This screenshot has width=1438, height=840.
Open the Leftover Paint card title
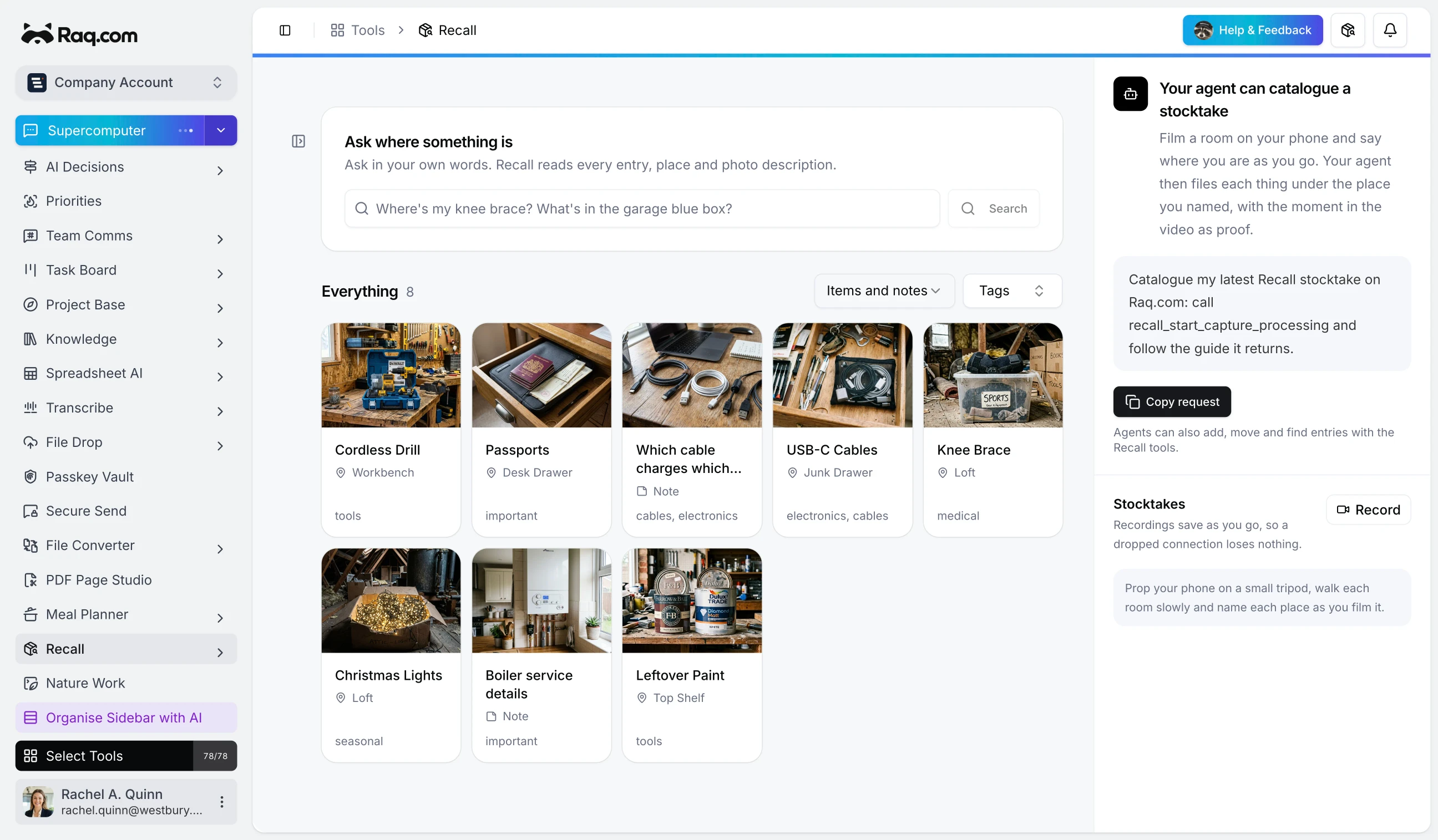680,675
